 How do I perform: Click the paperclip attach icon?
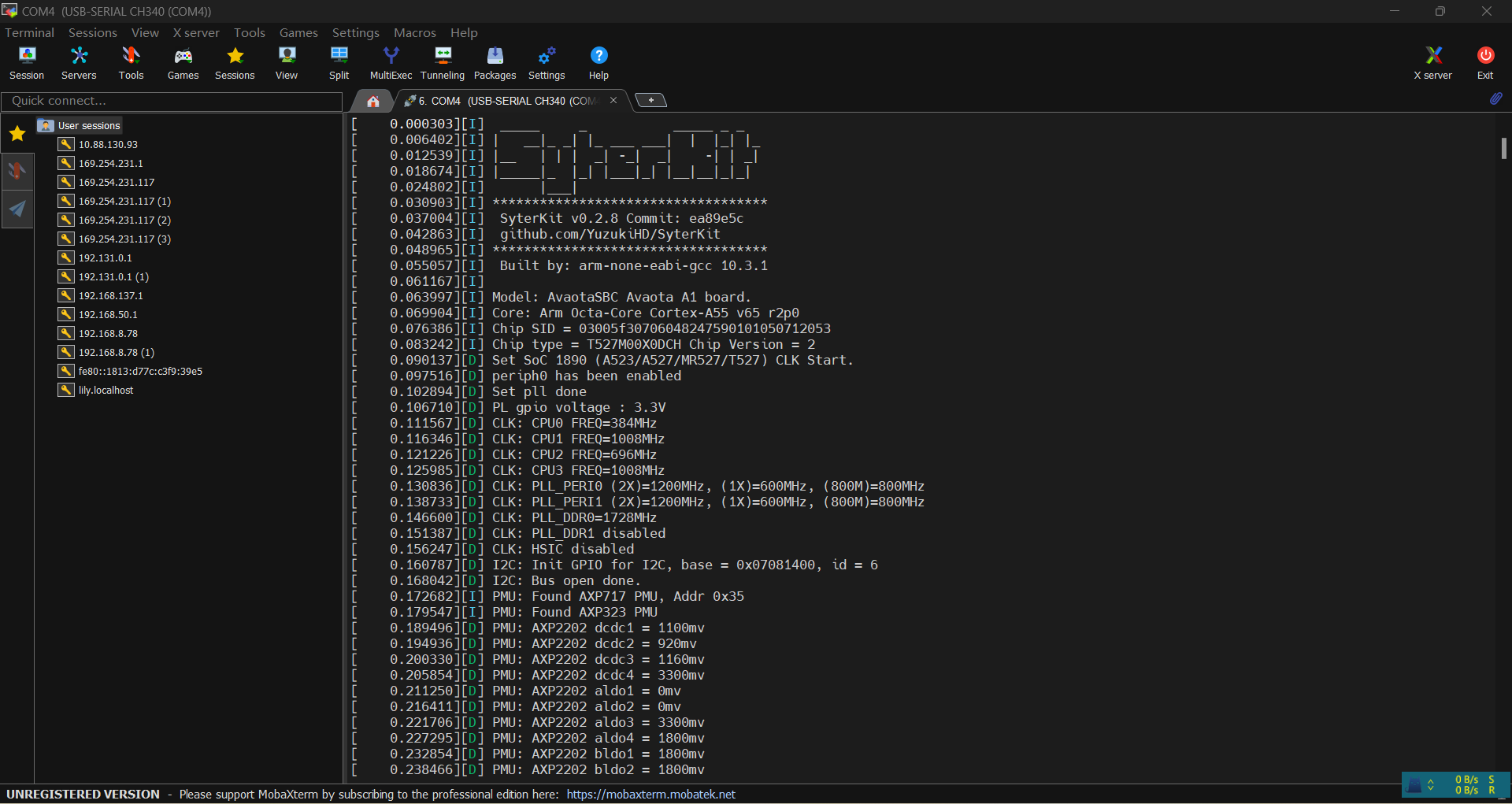coord(1495,99)
